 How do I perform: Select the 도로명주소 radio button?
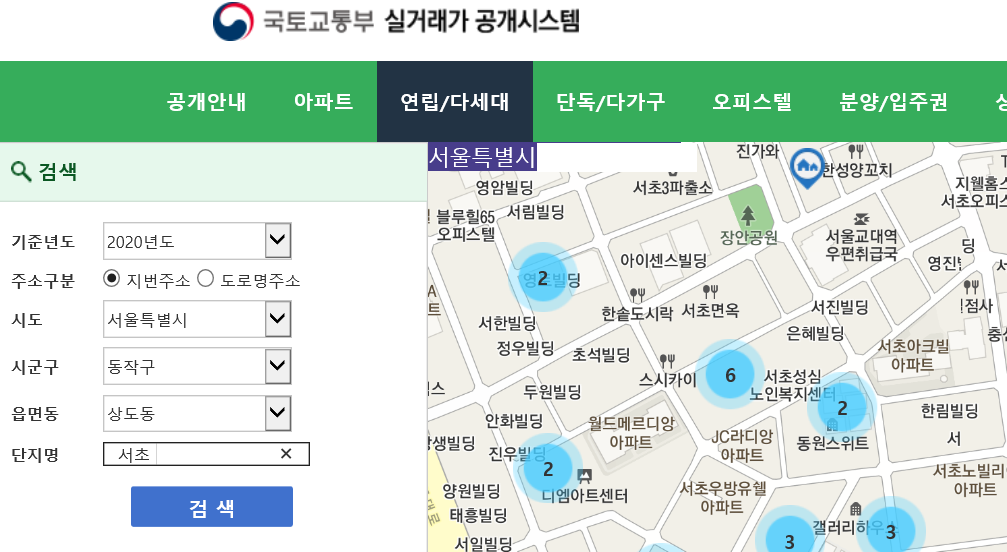coord(206,279)
